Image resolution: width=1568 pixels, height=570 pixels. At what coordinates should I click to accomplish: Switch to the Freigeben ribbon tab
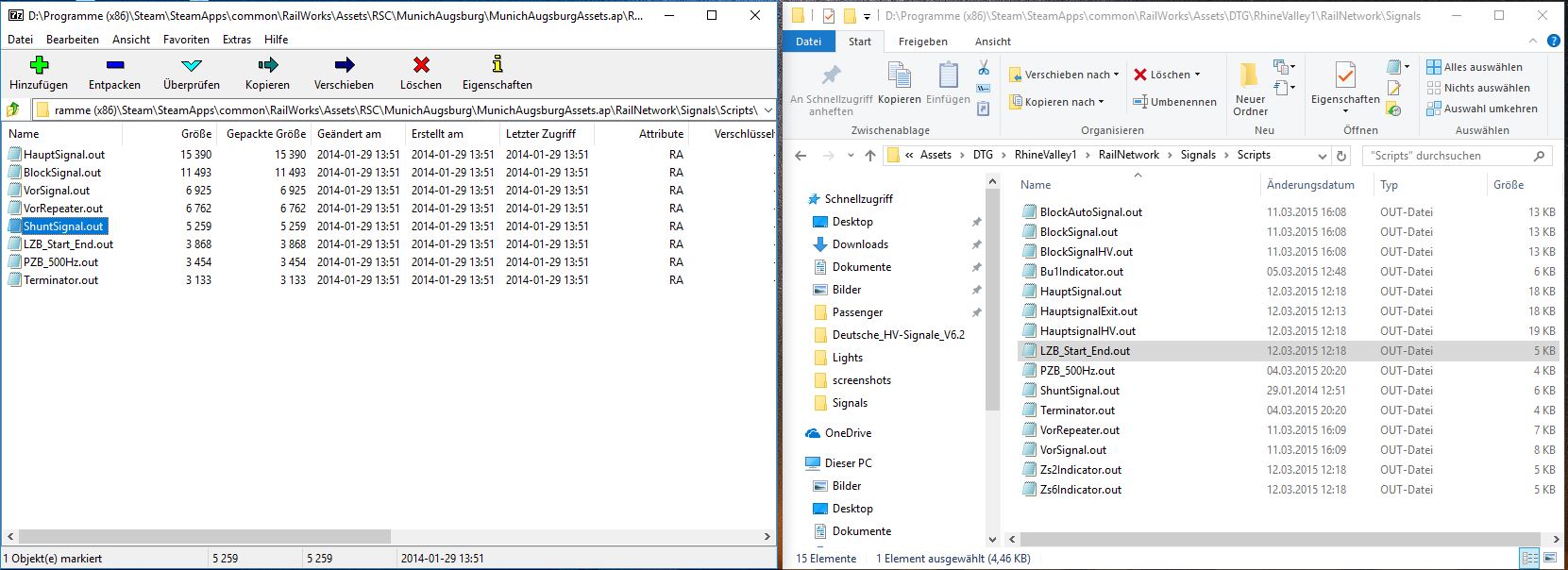pyautogui.click(x=922, y=42)
